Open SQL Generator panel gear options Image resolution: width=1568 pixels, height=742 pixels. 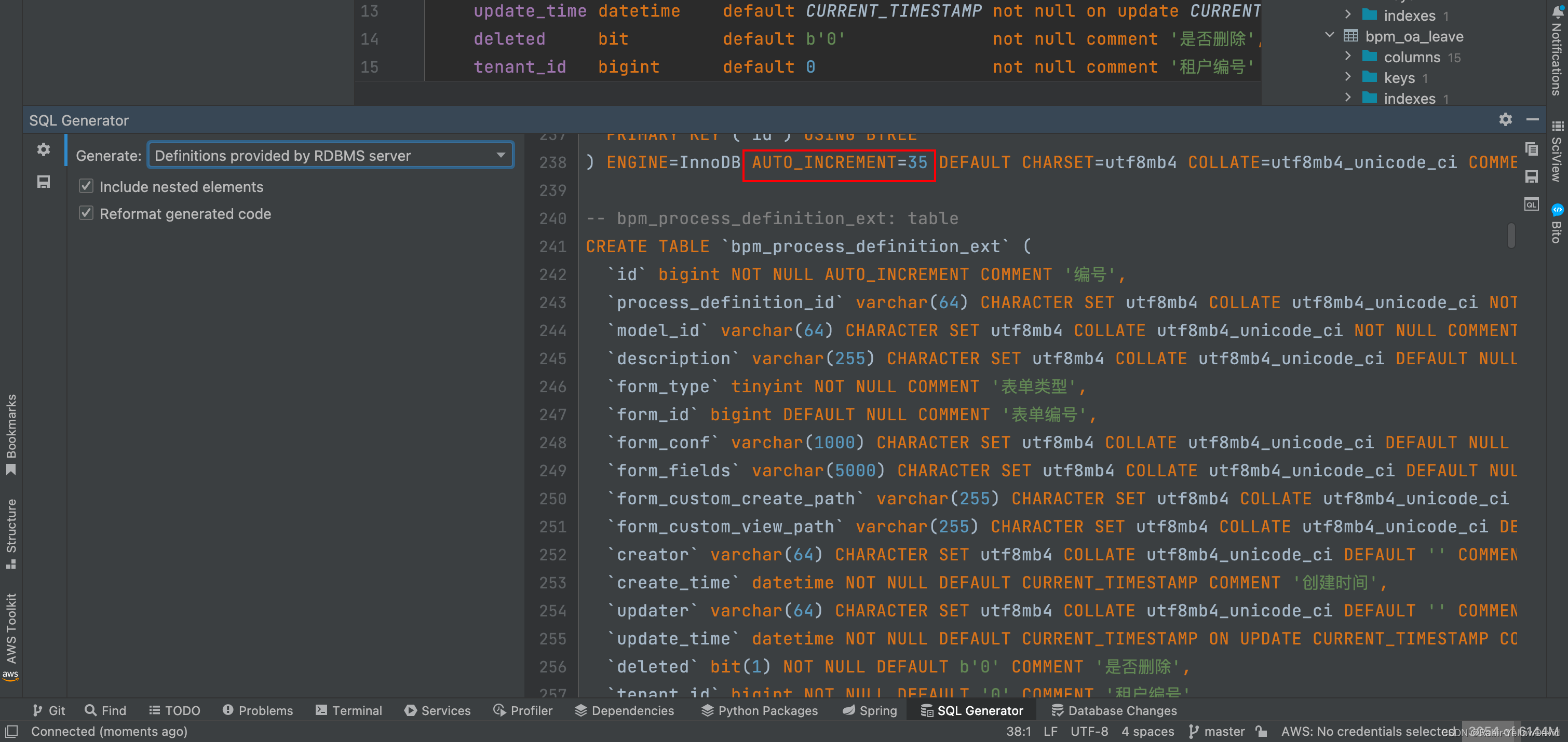click(x=1505, y=120)
